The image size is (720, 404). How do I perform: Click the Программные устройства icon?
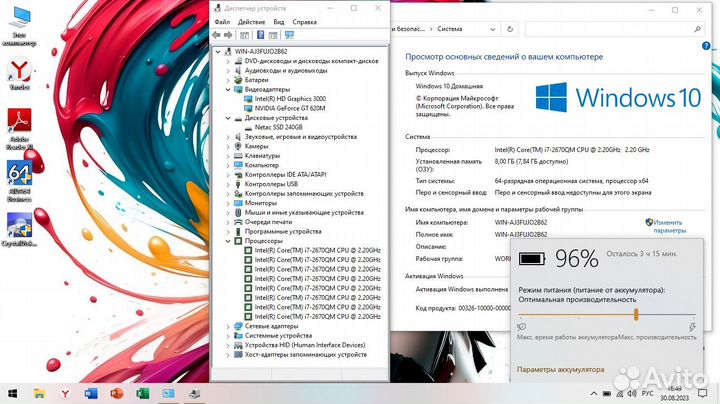(238, 231)
